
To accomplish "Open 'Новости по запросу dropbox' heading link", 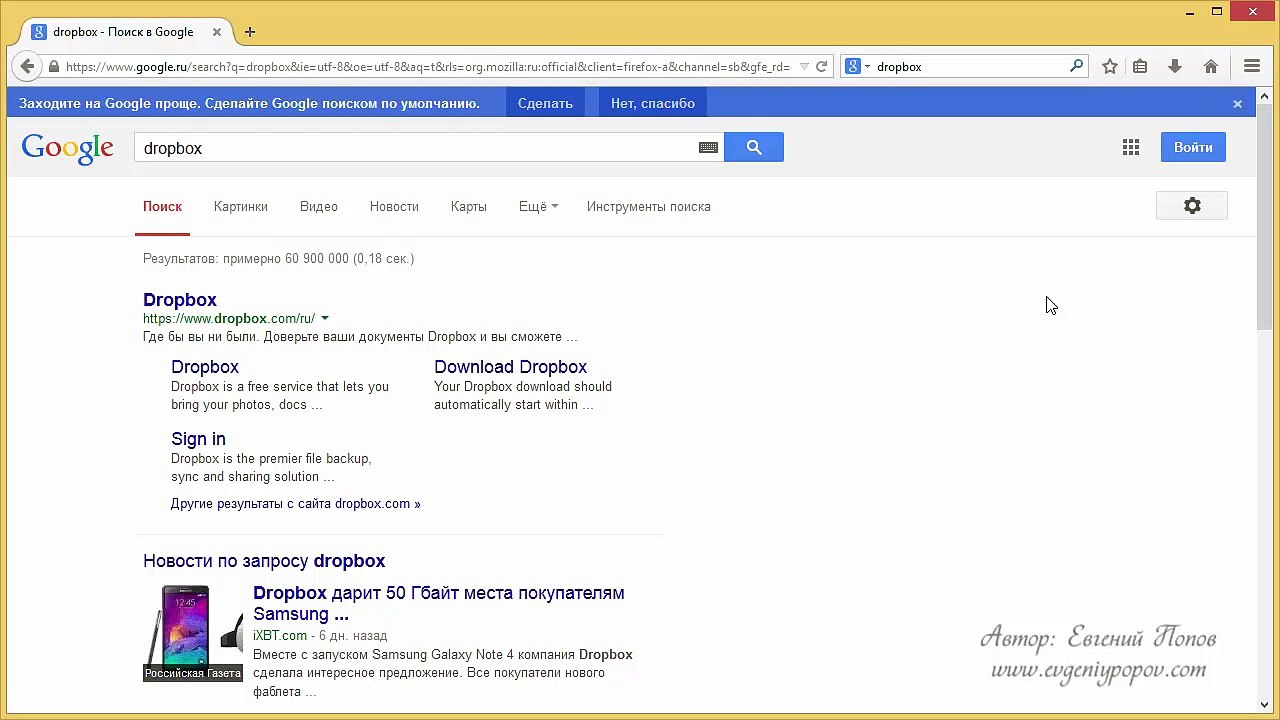I will coord(264,561).
